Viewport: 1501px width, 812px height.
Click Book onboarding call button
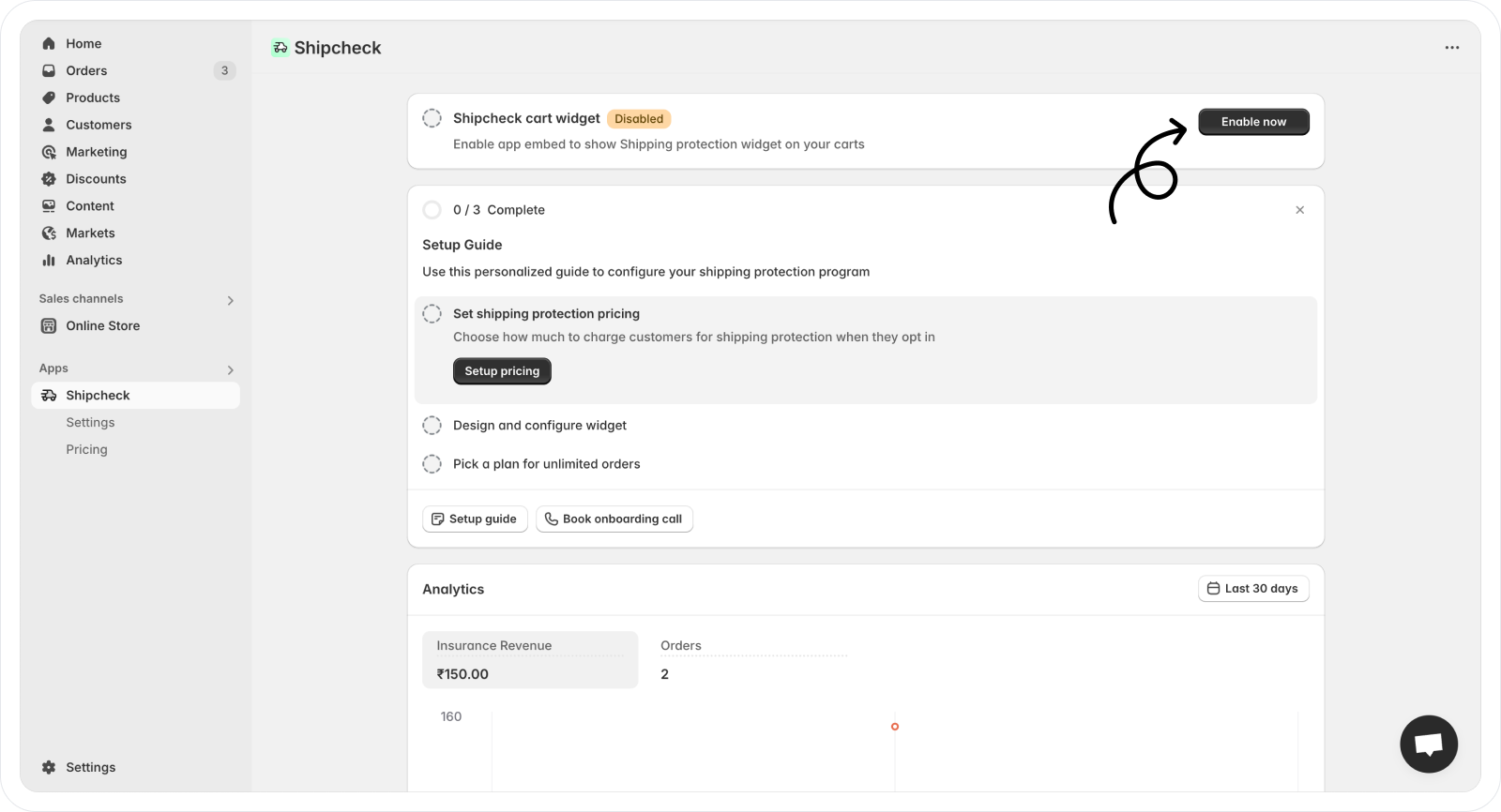click(614, 519)
